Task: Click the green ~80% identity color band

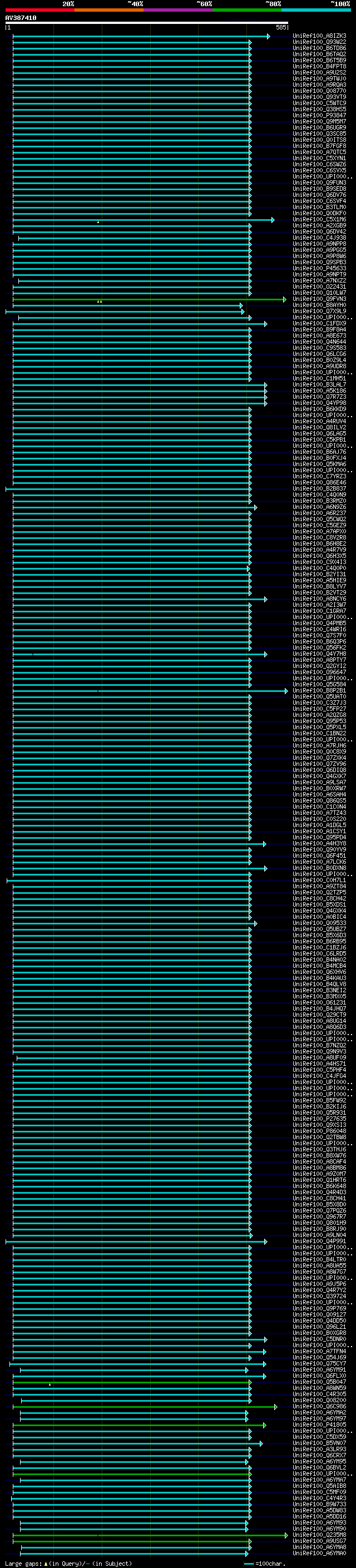Action: (x=247, y=10)
